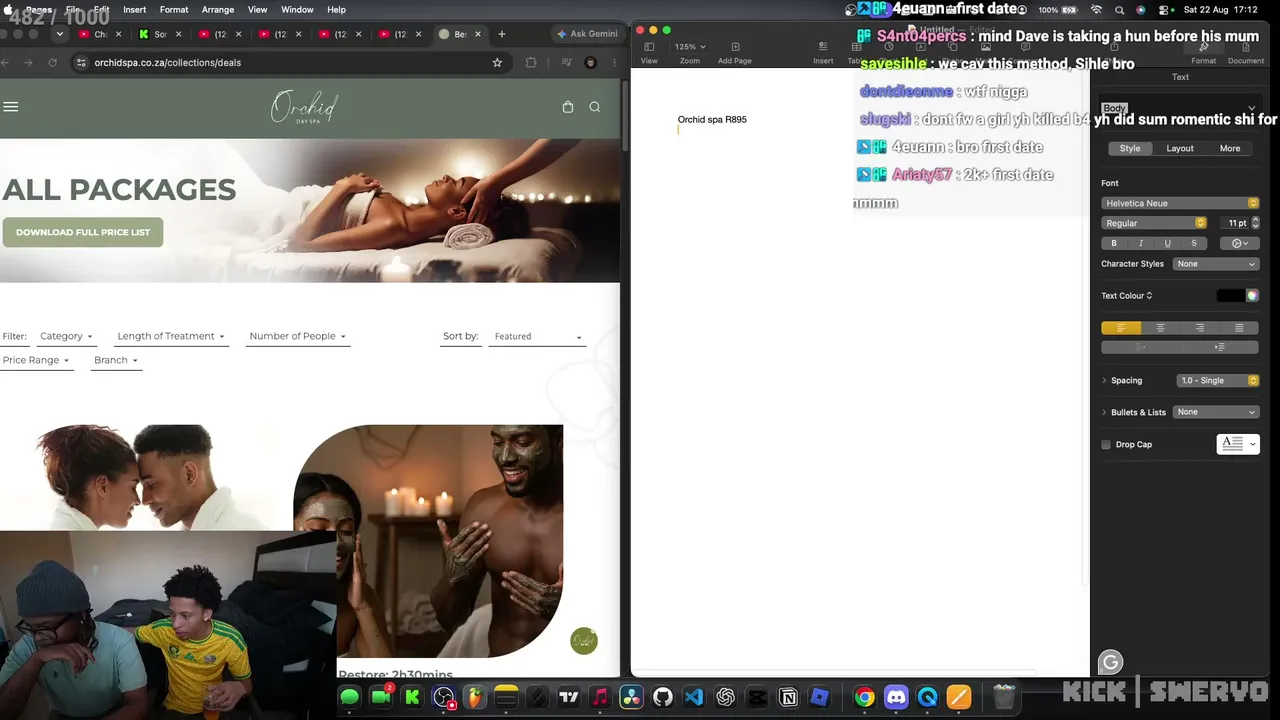Screen dimensions: 1280x720
Task: Open the Helvetica Neue font dropdown
Action: point(1180,203)
